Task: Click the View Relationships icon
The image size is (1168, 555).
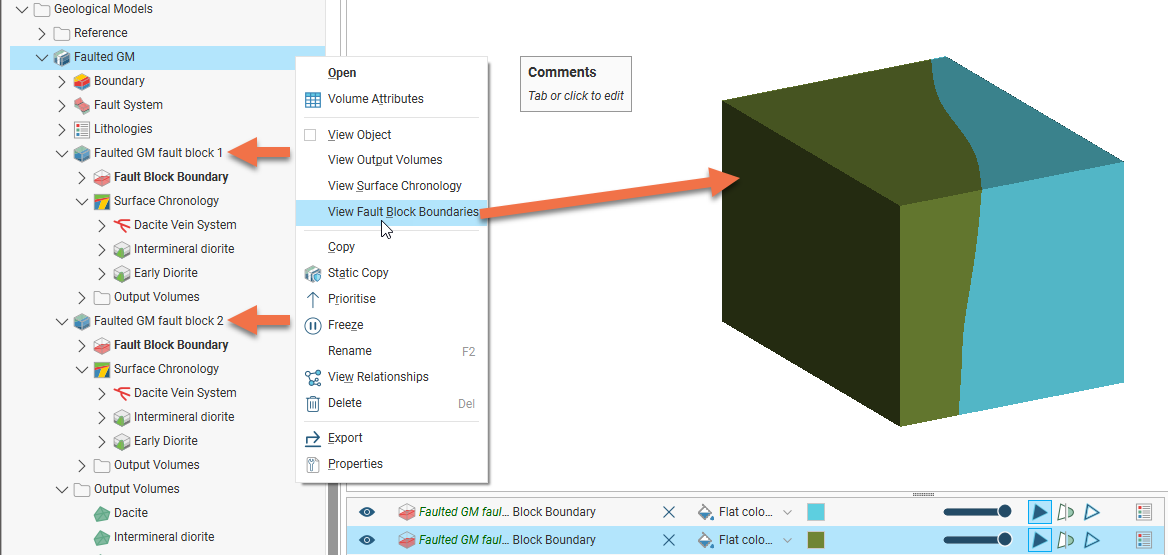Action: tap(312, 377)
